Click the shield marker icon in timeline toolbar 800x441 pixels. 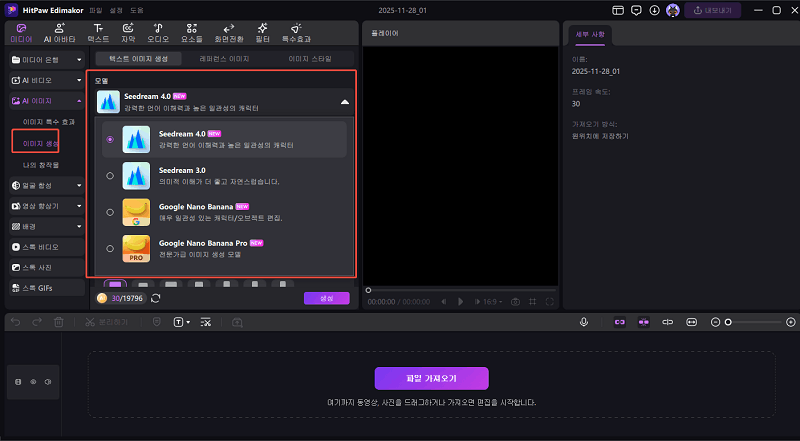157,322
